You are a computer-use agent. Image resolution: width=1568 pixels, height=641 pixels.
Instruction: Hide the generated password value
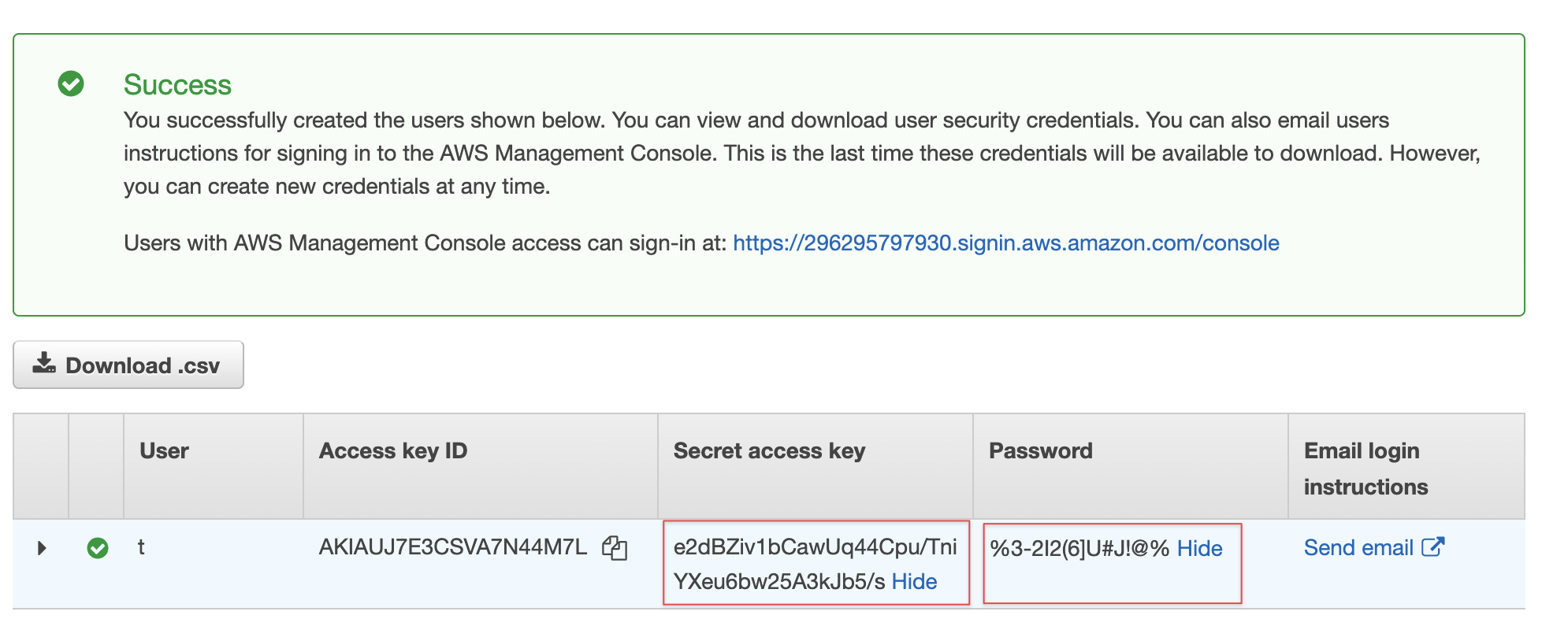coord(1199,549)
